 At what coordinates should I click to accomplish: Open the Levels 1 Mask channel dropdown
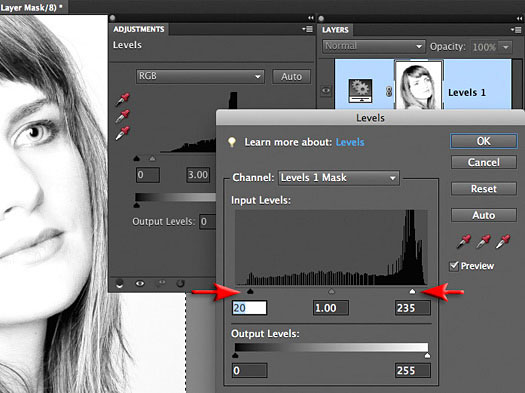(339, 177)
